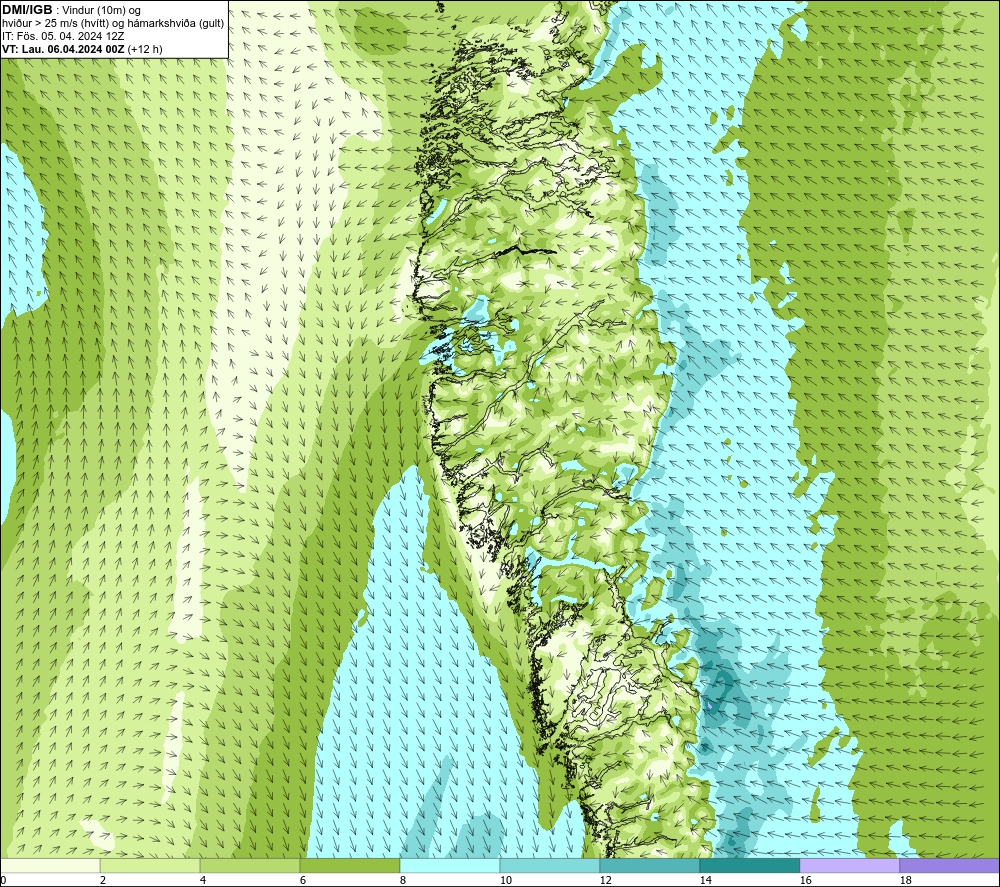Click the legend scale label 18

(905, 881)
